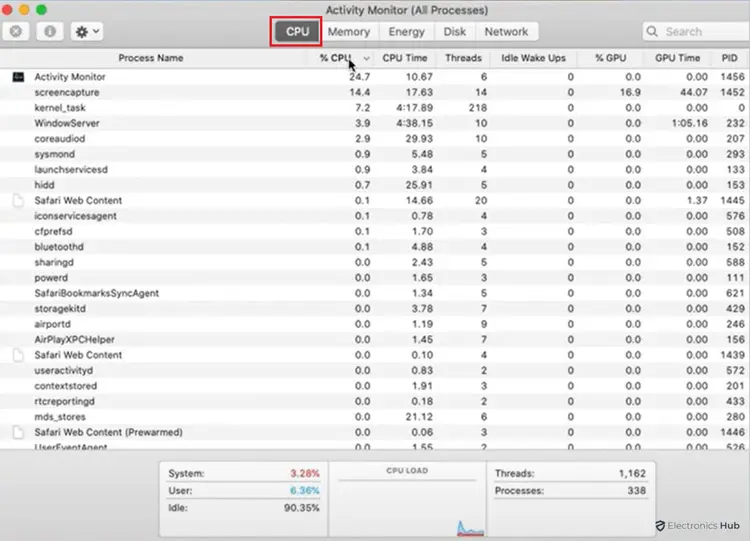Sort by the Threads column header
The height and width of the screenshot is (541, 750).
point(463,58)
